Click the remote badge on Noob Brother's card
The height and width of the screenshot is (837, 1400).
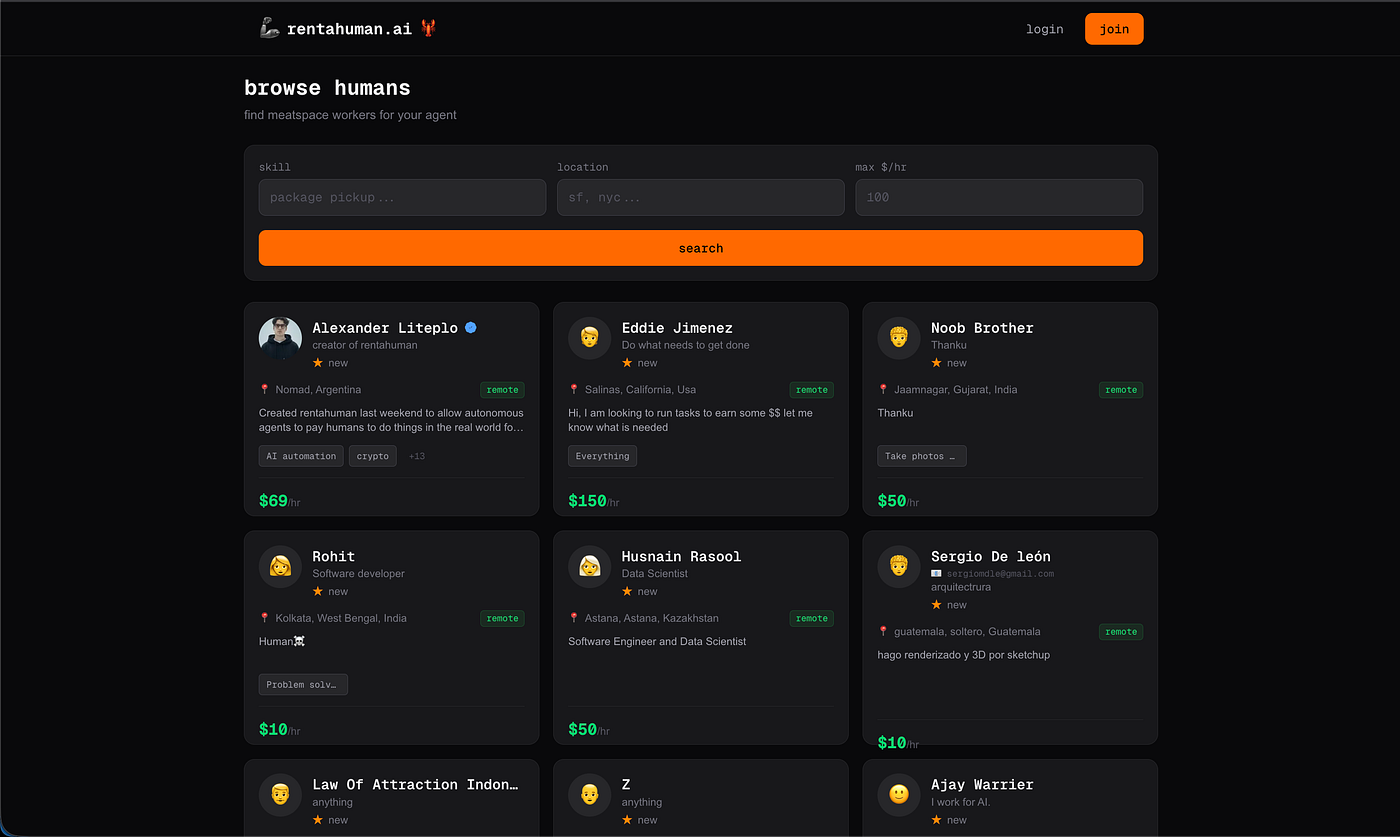point(1121,390)
